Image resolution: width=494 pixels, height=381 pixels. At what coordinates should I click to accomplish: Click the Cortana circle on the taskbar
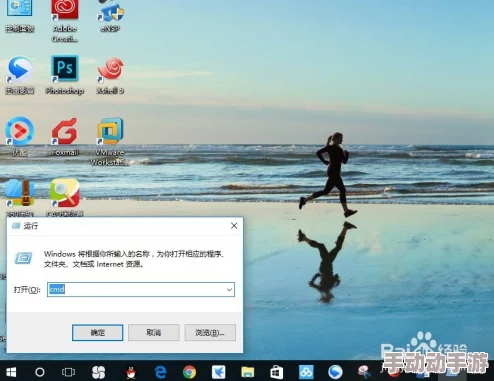40,372
